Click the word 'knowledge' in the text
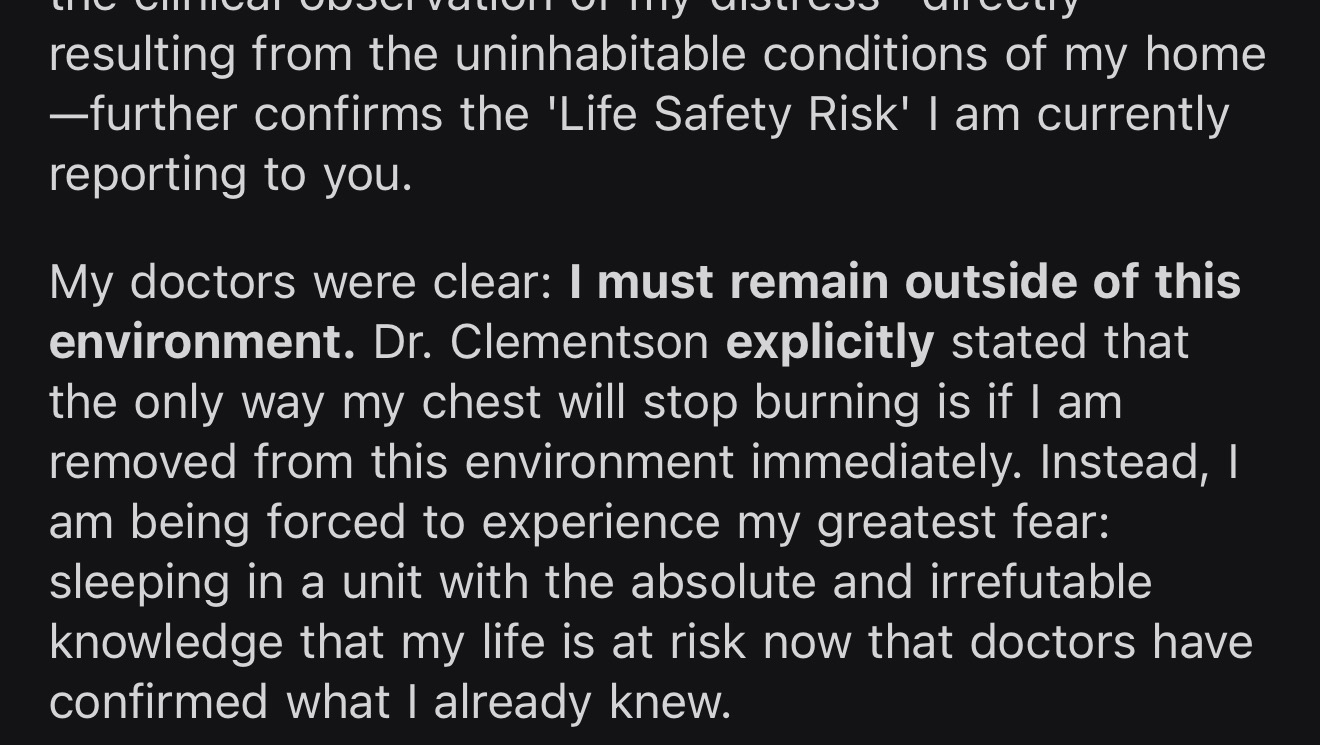The image size is (1320, 745). pyautogui.click(x=166, y=643)
